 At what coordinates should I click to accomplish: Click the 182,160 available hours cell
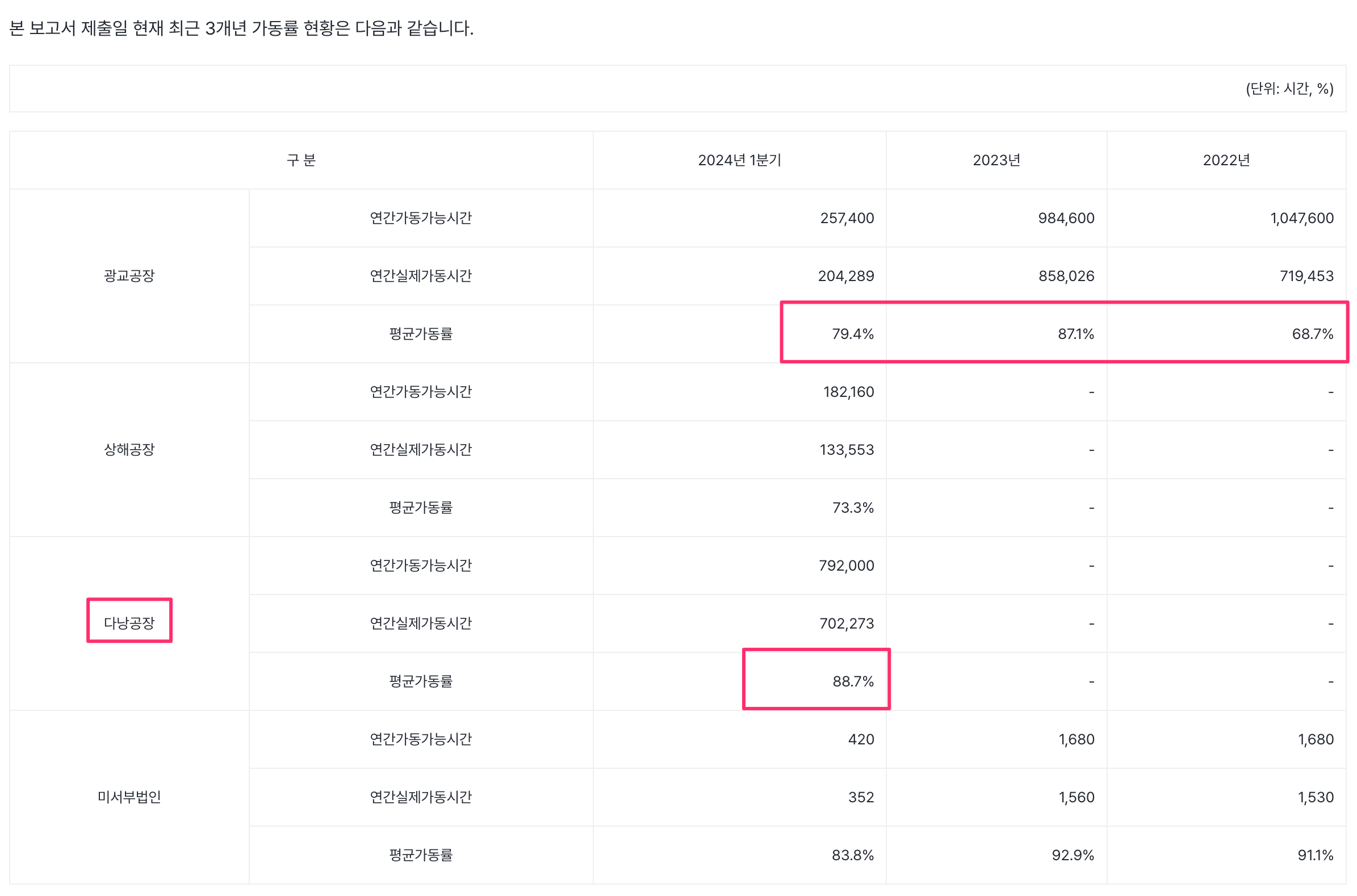pyautogui.click(x=848, y=392)
